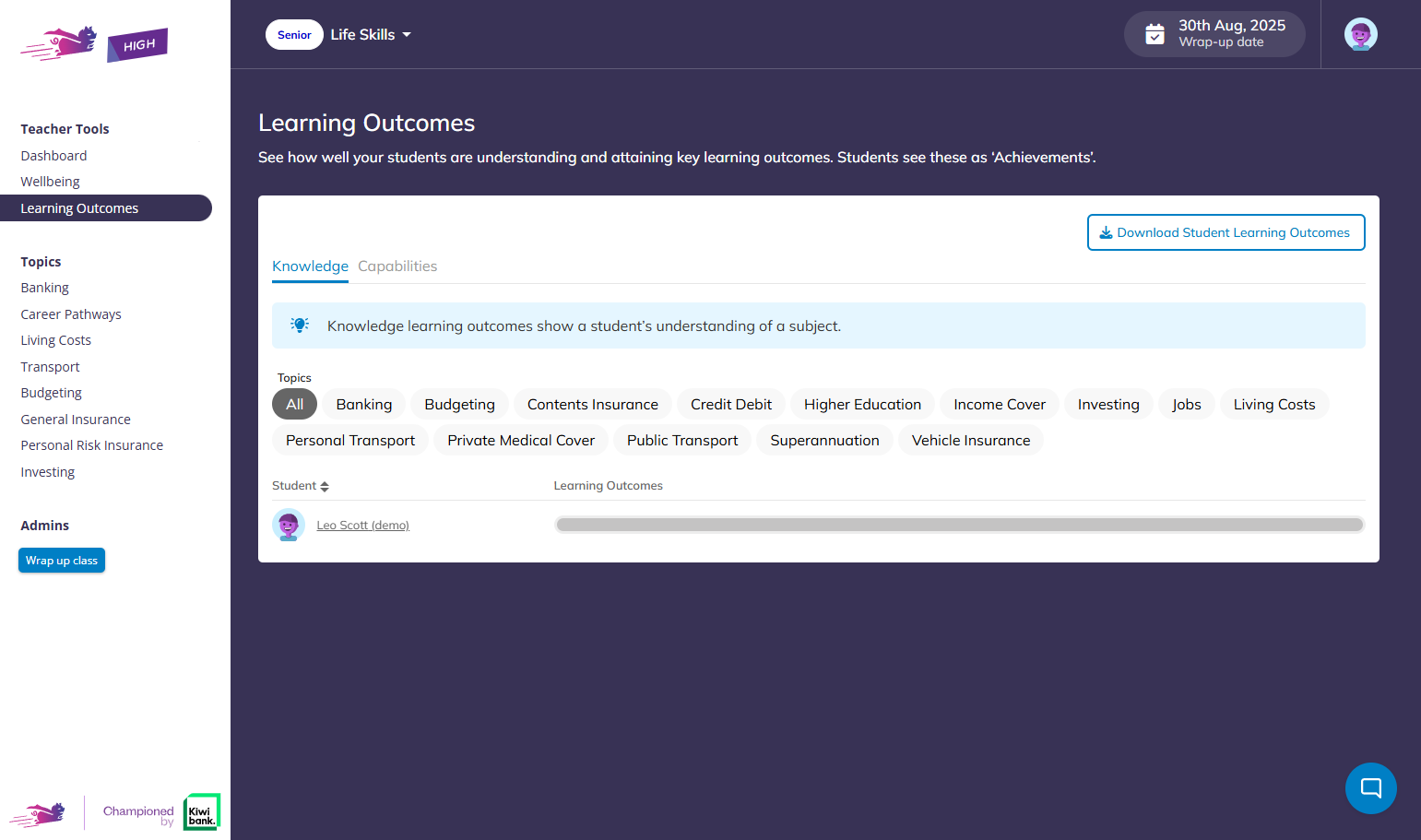Filter by Contents Insurance chip

[593, 404]
